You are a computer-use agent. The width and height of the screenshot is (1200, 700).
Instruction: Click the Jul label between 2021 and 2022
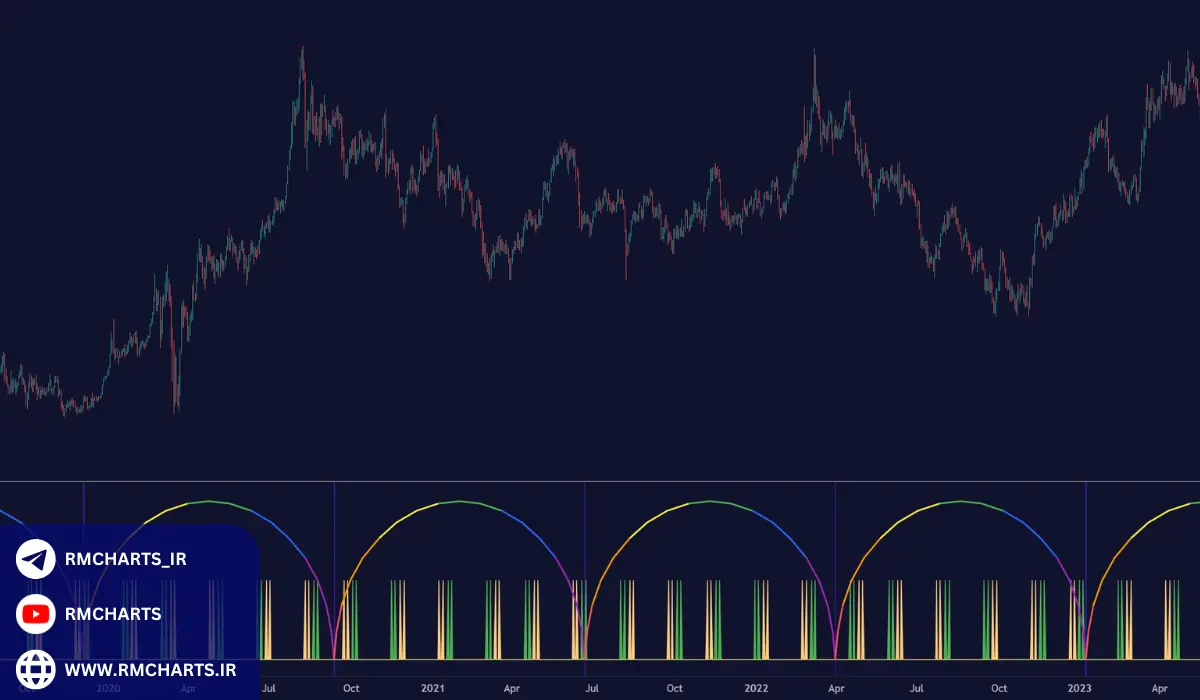tap(592, 688)
